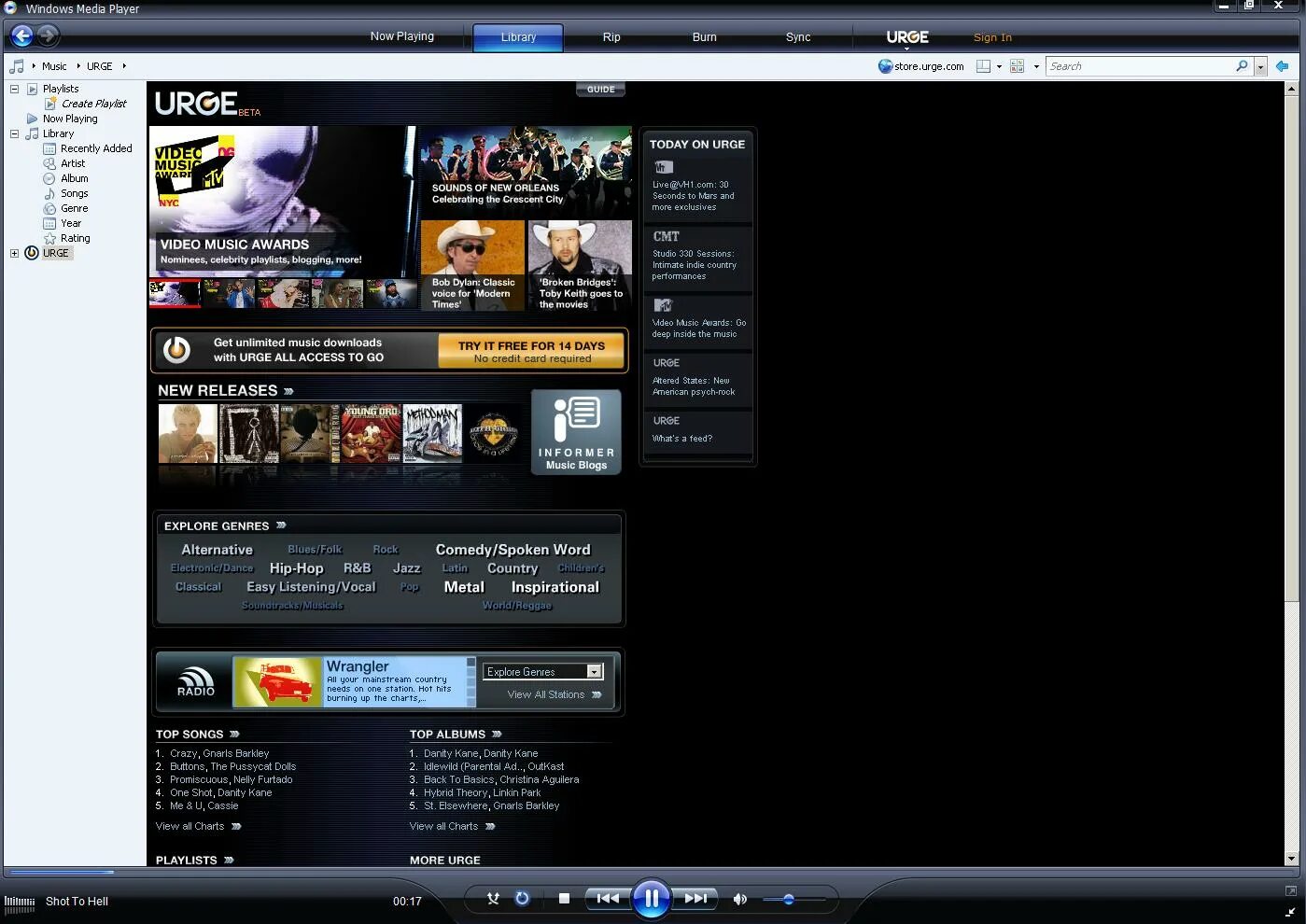Open Bob Dylan Modern Times thumbnail

point(472,265)
